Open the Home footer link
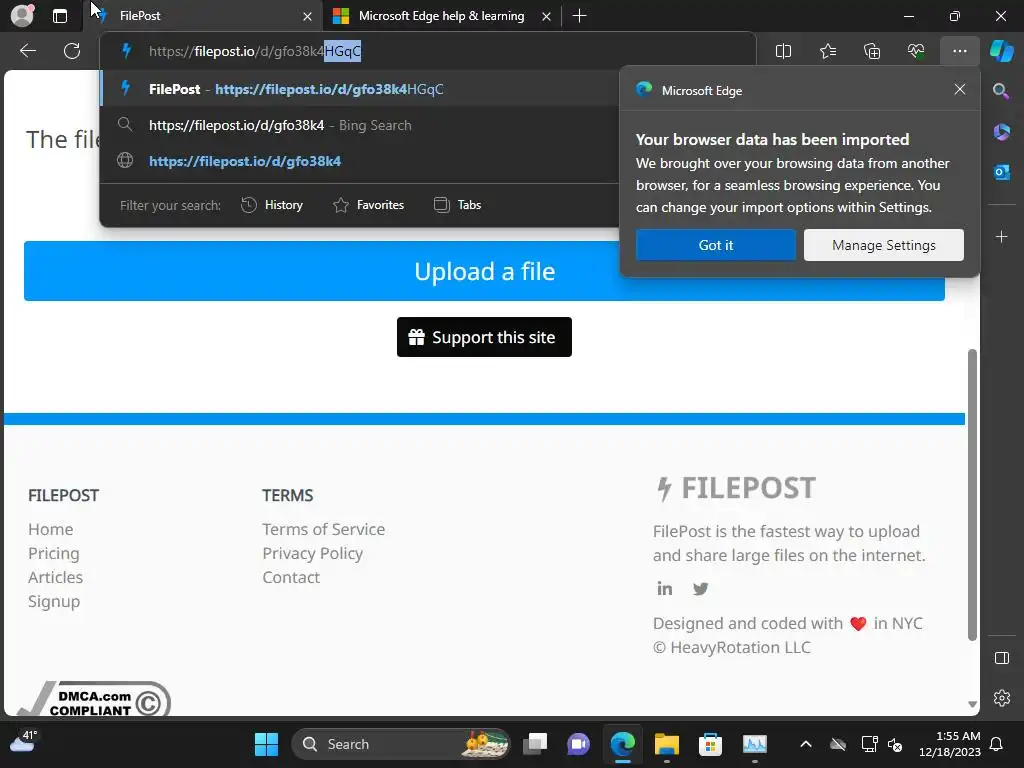 point(50,529)
